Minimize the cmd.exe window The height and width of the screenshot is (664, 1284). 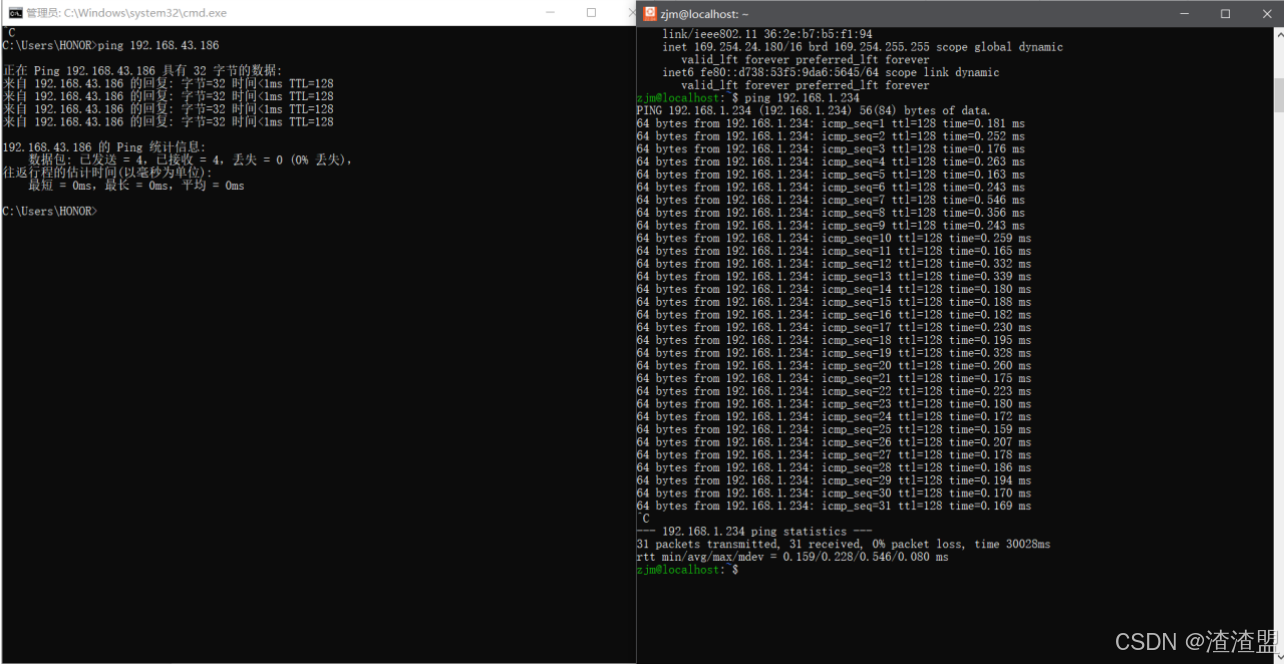[550, 13]
